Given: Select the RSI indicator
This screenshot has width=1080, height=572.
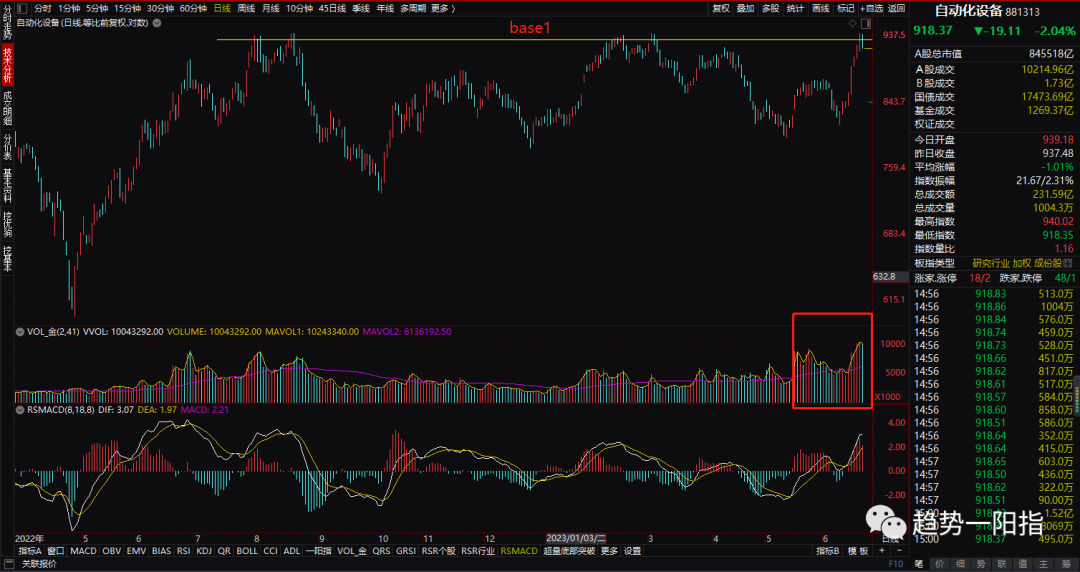Looking at the screenshot, I should pyautogui.click(x=183, y=551).
